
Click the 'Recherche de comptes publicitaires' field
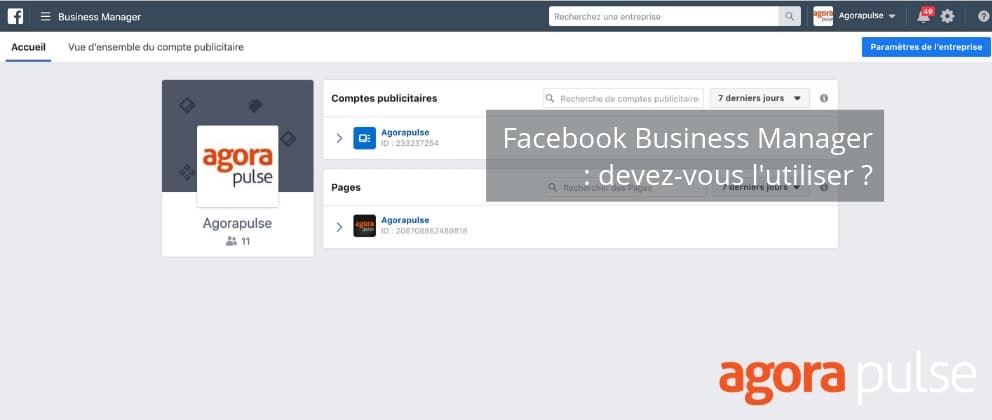(623, 98)
